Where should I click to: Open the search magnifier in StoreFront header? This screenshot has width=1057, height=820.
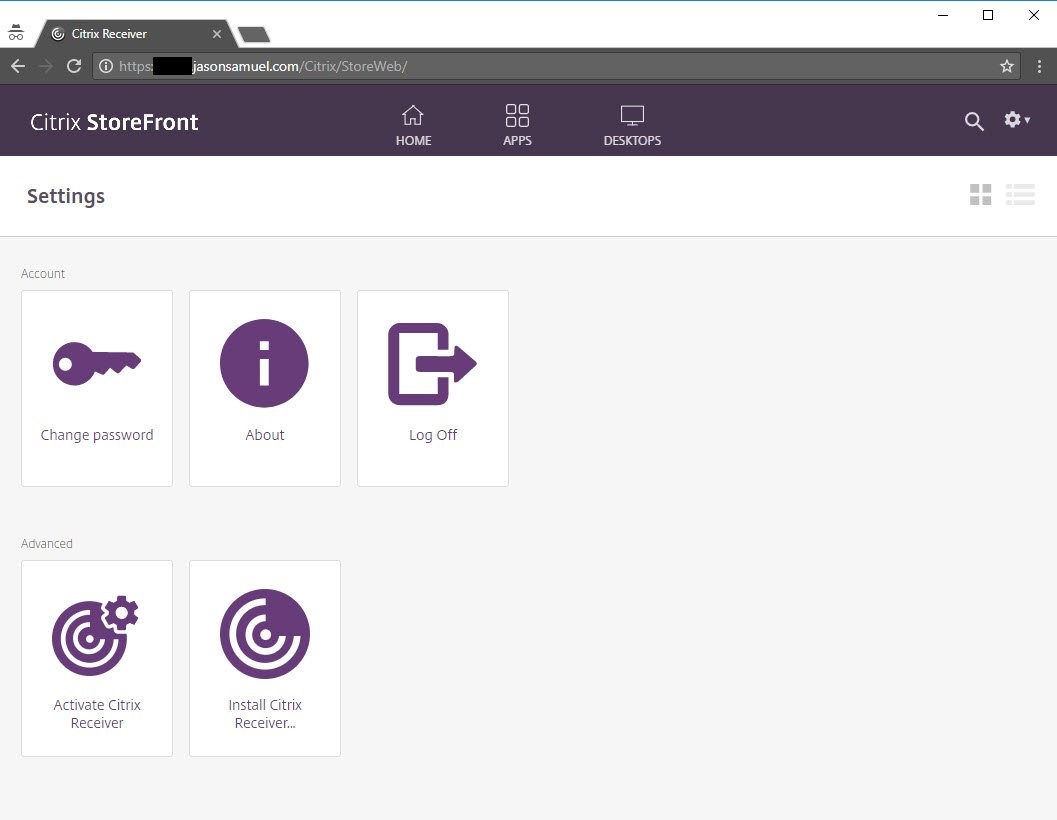[x=974, y=121]
